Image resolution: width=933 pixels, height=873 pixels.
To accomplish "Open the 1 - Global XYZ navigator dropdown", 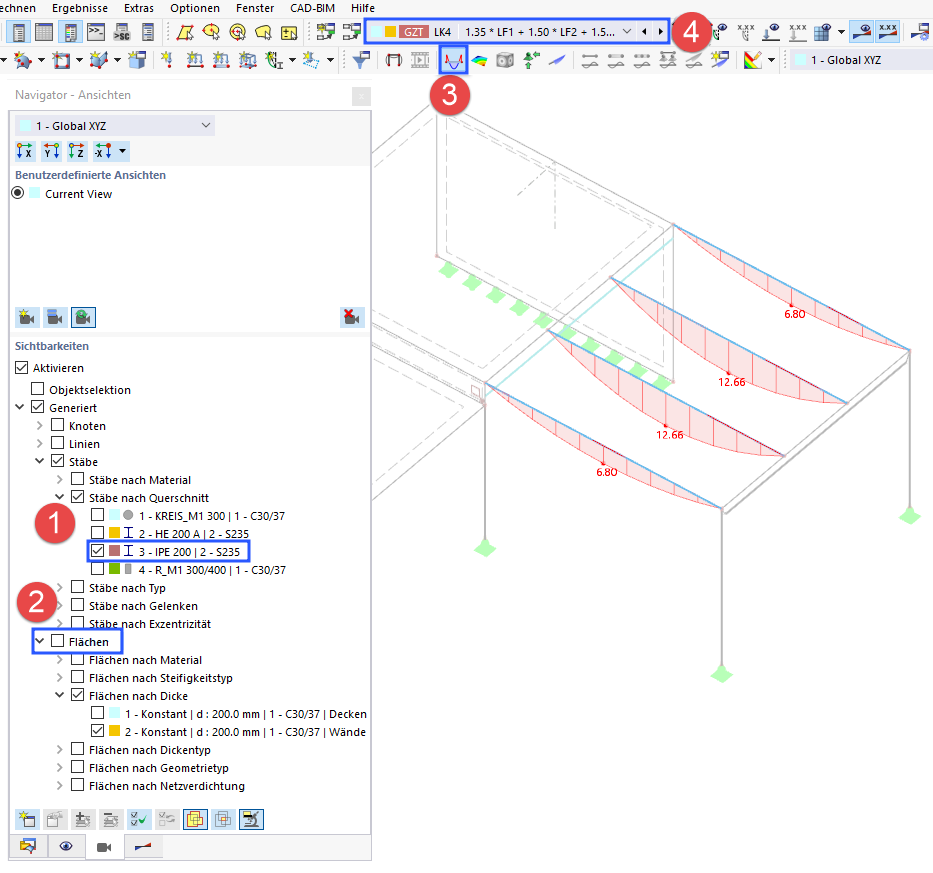I will (115, 126).
